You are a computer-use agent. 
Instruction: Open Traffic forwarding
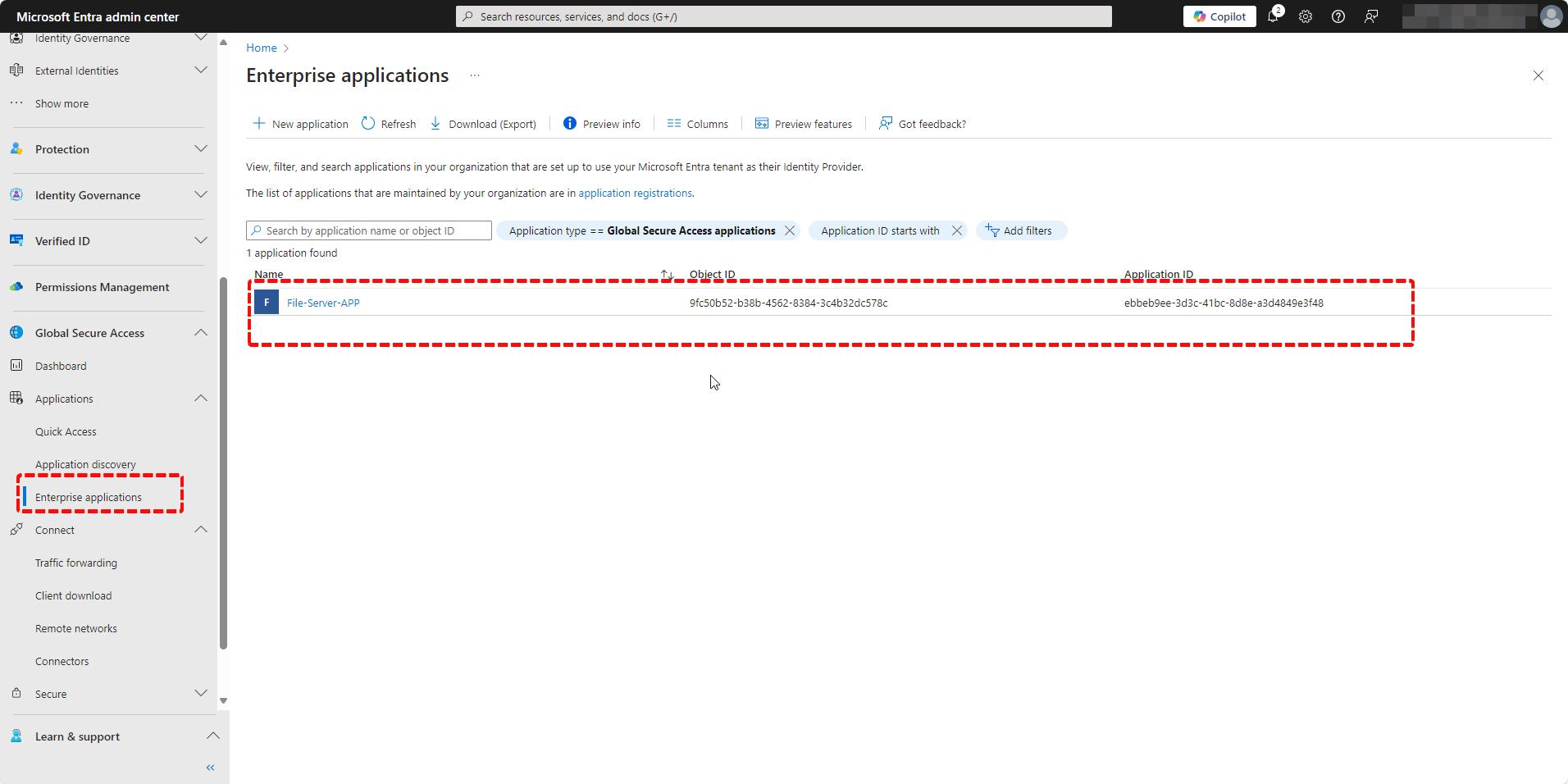76,563
